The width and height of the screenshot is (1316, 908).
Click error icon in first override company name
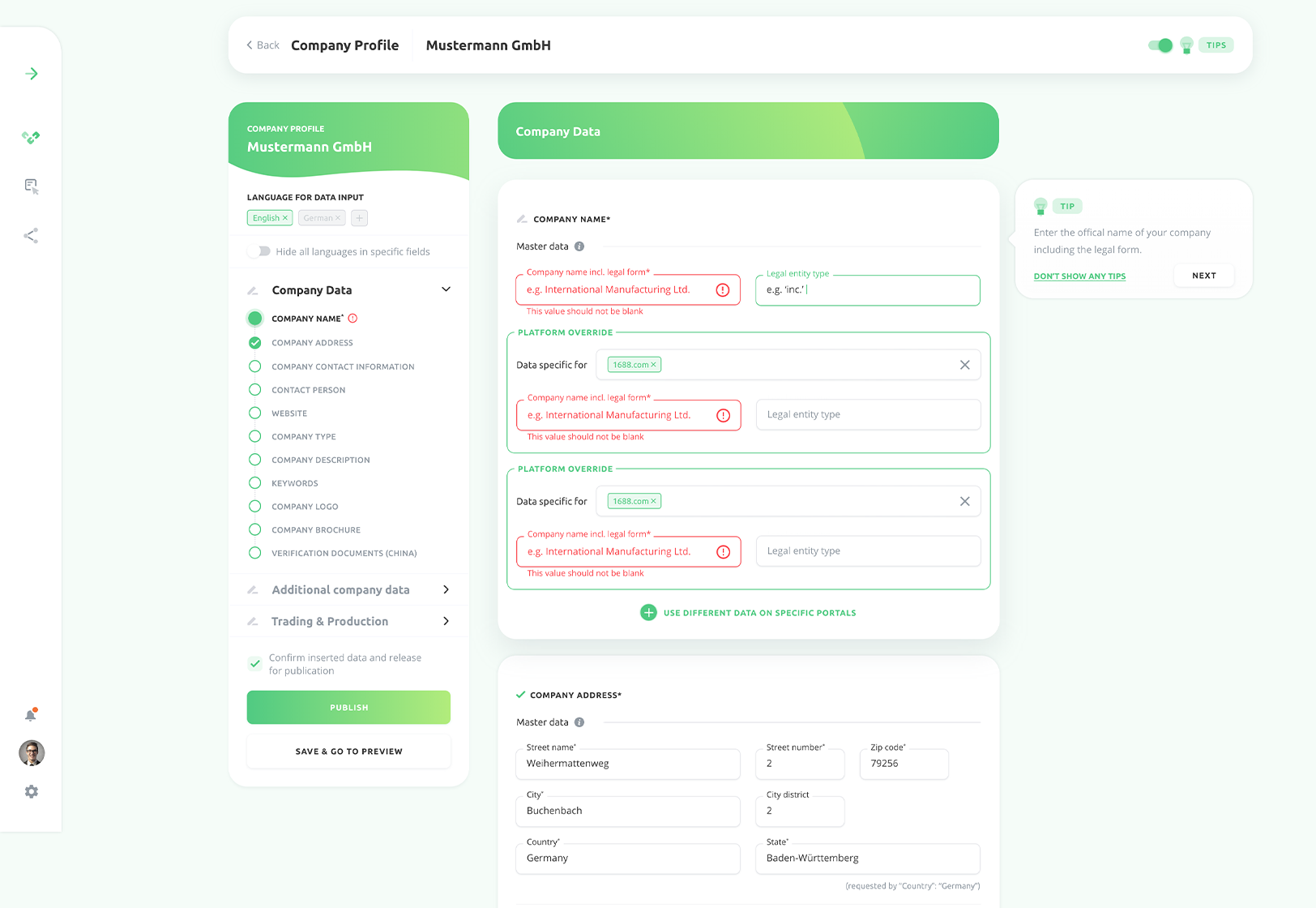pyautogui.click(x=724, y=416)
